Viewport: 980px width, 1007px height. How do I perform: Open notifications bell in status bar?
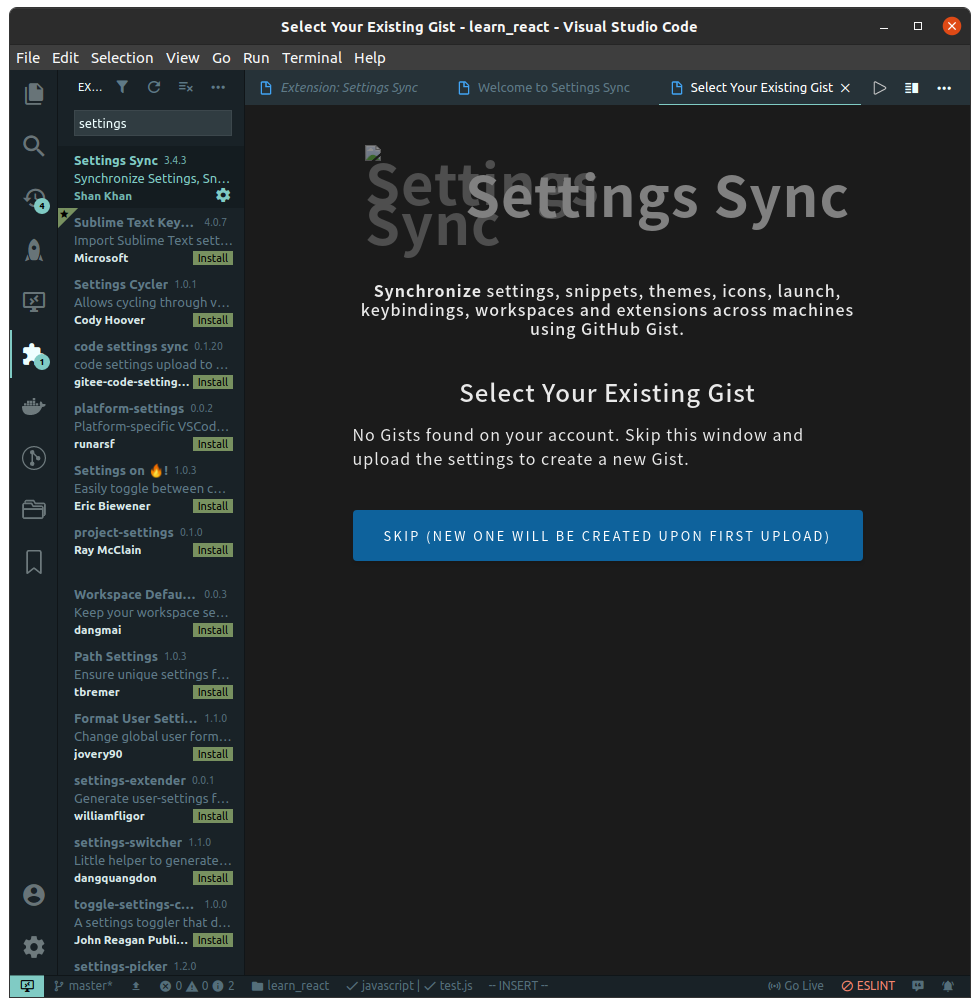pyautogui.click(x=948, y=986)
